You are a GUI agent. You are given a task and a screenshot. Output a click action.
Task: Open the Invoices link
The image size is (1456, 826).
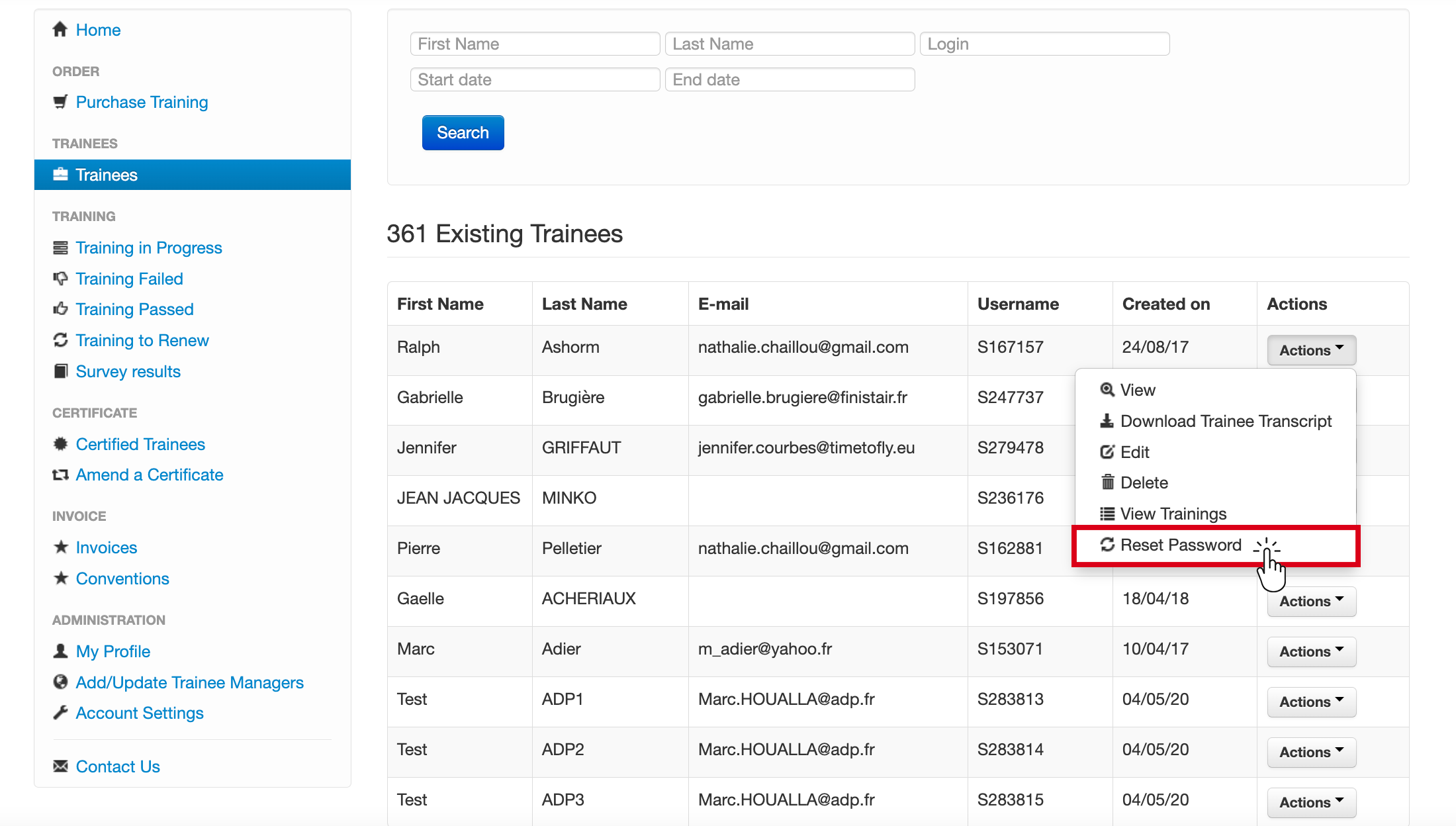tap(107, 547)
